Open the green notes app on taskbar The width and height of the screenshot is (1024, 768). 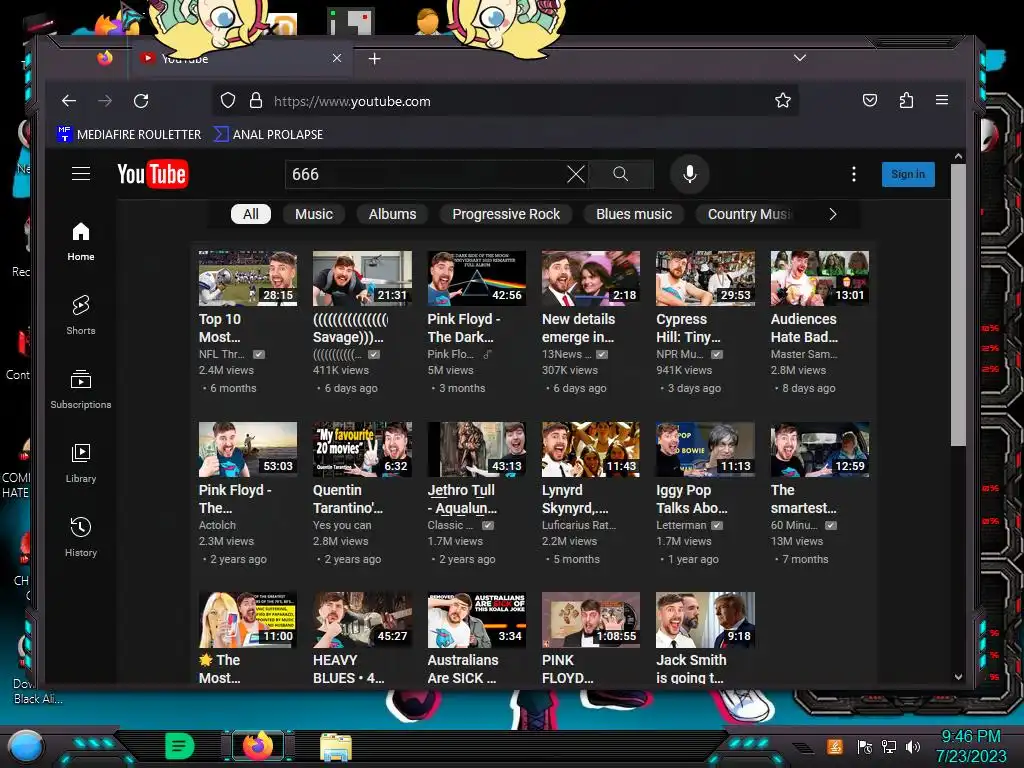(x=180, y=746)
